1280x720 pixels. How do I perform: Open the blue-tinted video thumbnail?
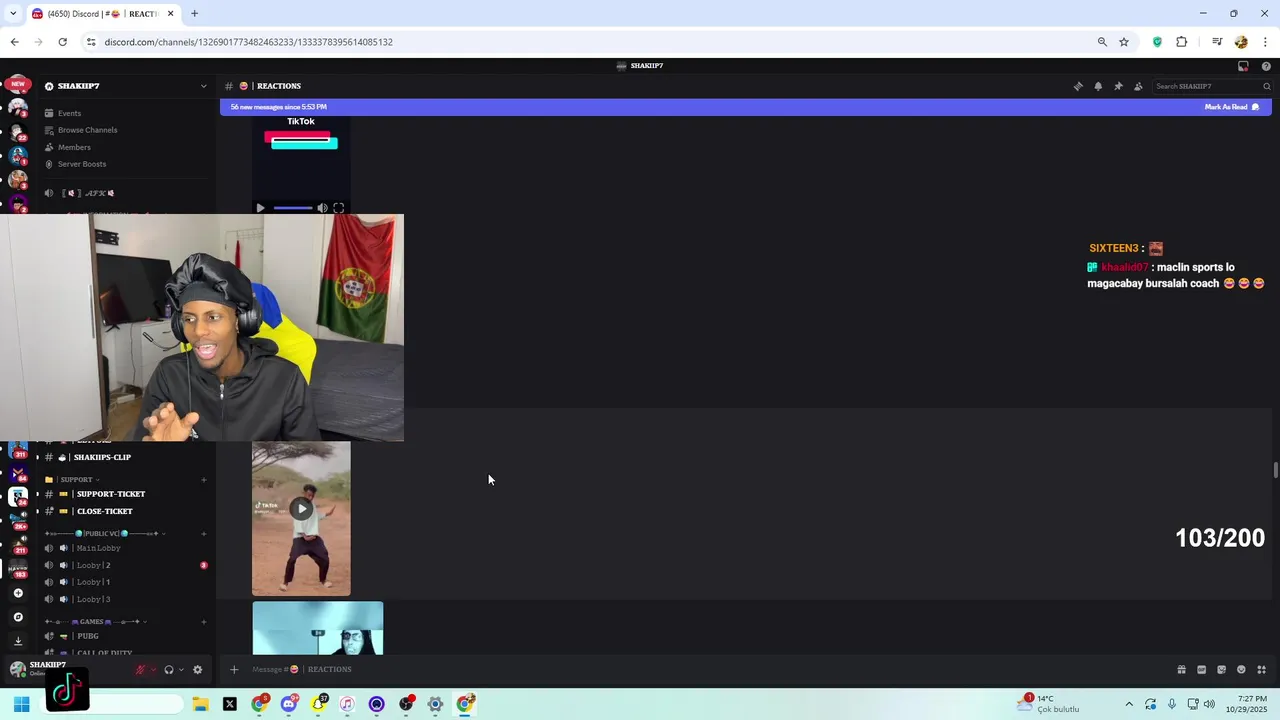317,628
